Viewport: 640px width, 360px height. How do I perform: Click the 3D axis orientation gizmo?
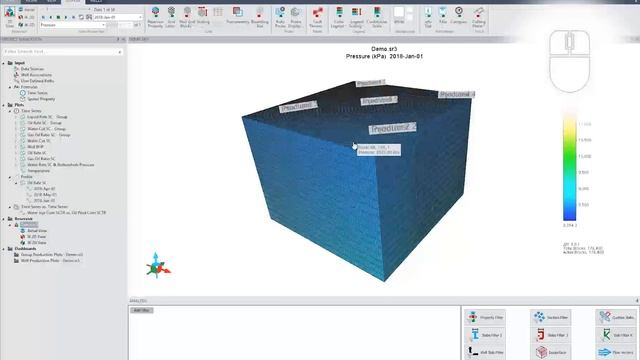coord(158,266)
